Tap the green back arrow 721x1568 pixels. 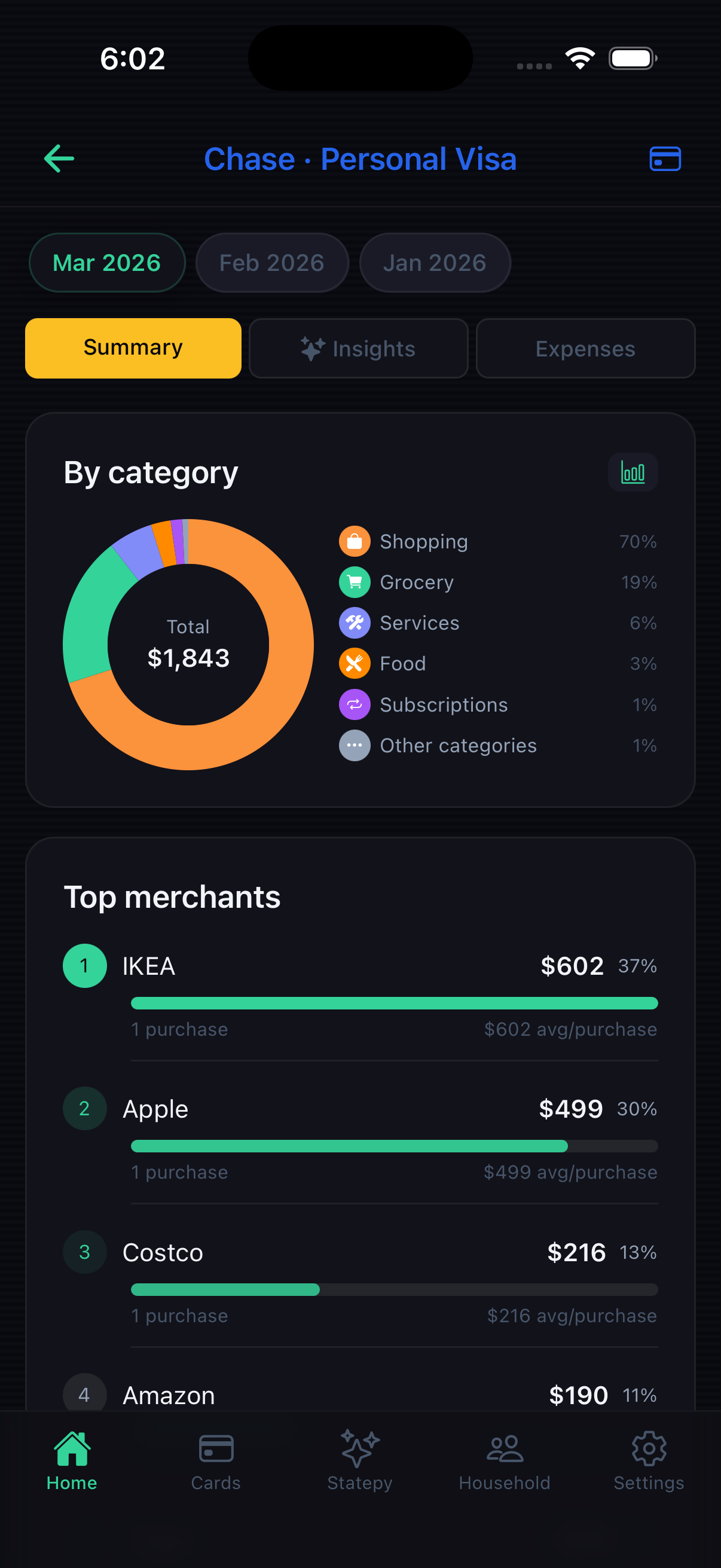(59, 159)
